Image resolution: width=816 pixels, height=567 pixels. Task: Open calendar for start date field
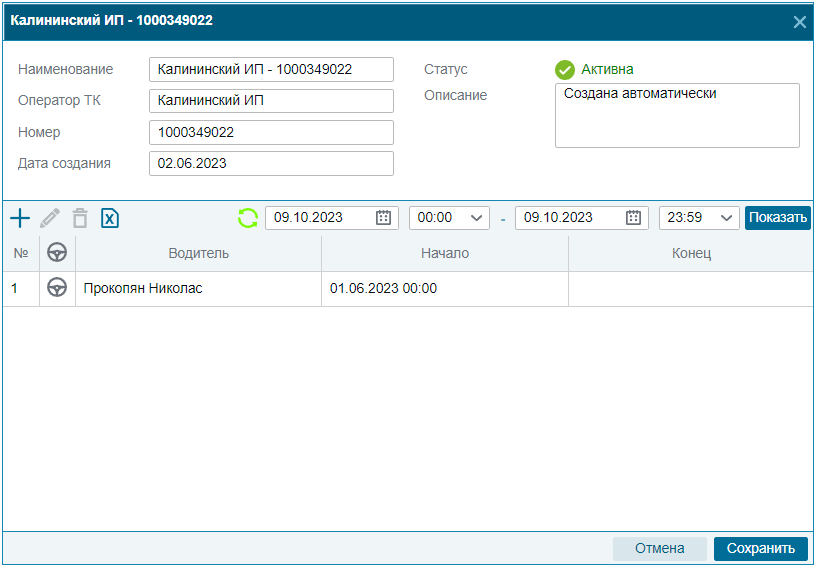383,218
